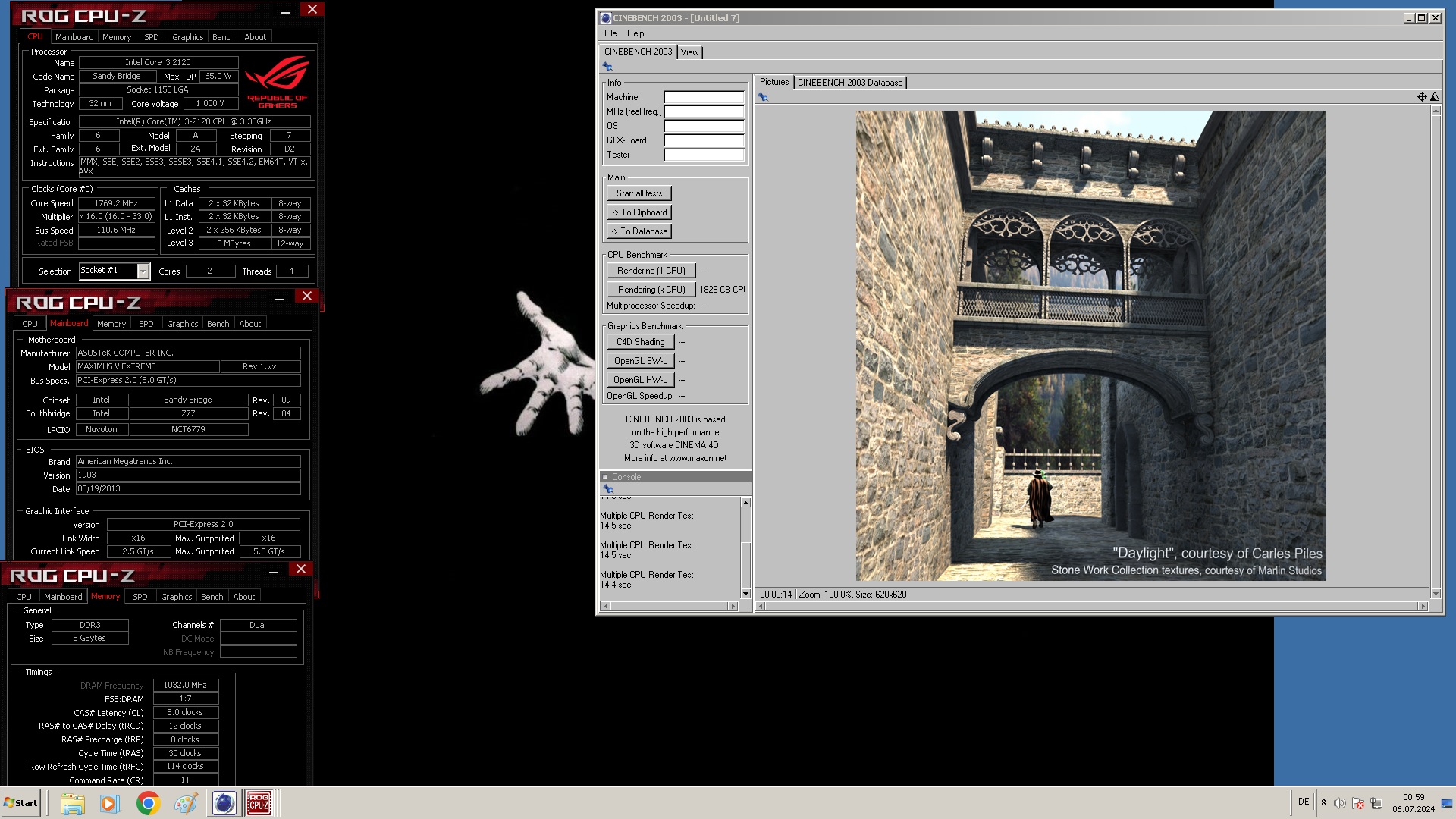Viewport: 1456px width, 819px height.
Task: Click the OS input field
Action: (704, 126)
